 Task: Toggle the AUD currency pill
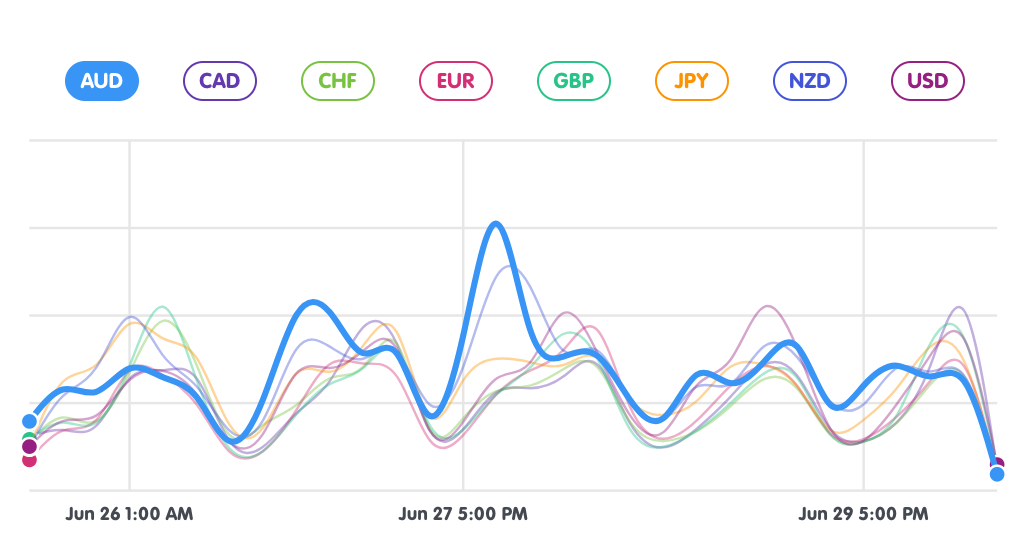click(x=102, y=81)
